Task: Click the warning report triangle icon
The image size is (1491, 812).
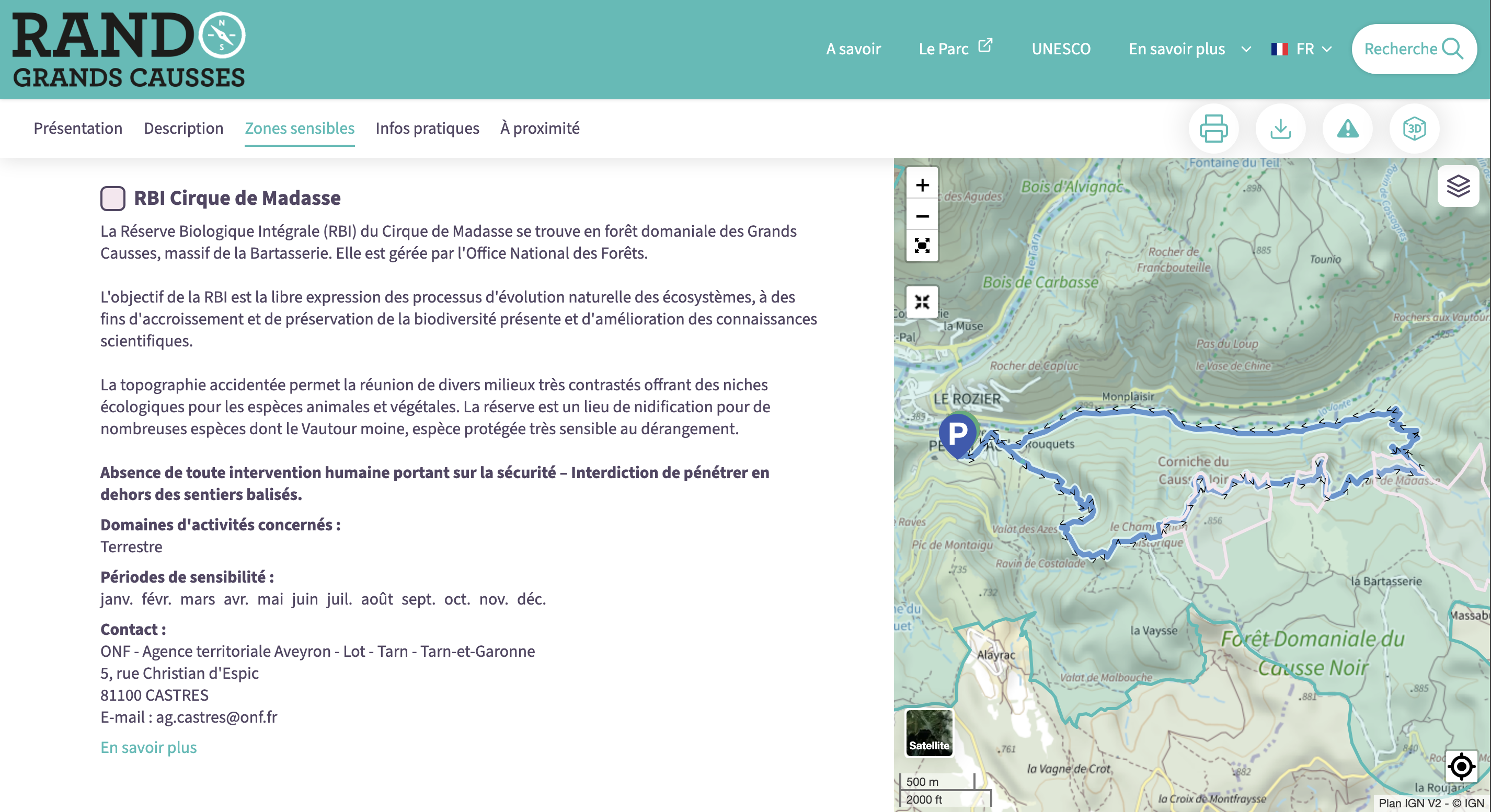Action: pyautogui.click(x=1347, y=129)
